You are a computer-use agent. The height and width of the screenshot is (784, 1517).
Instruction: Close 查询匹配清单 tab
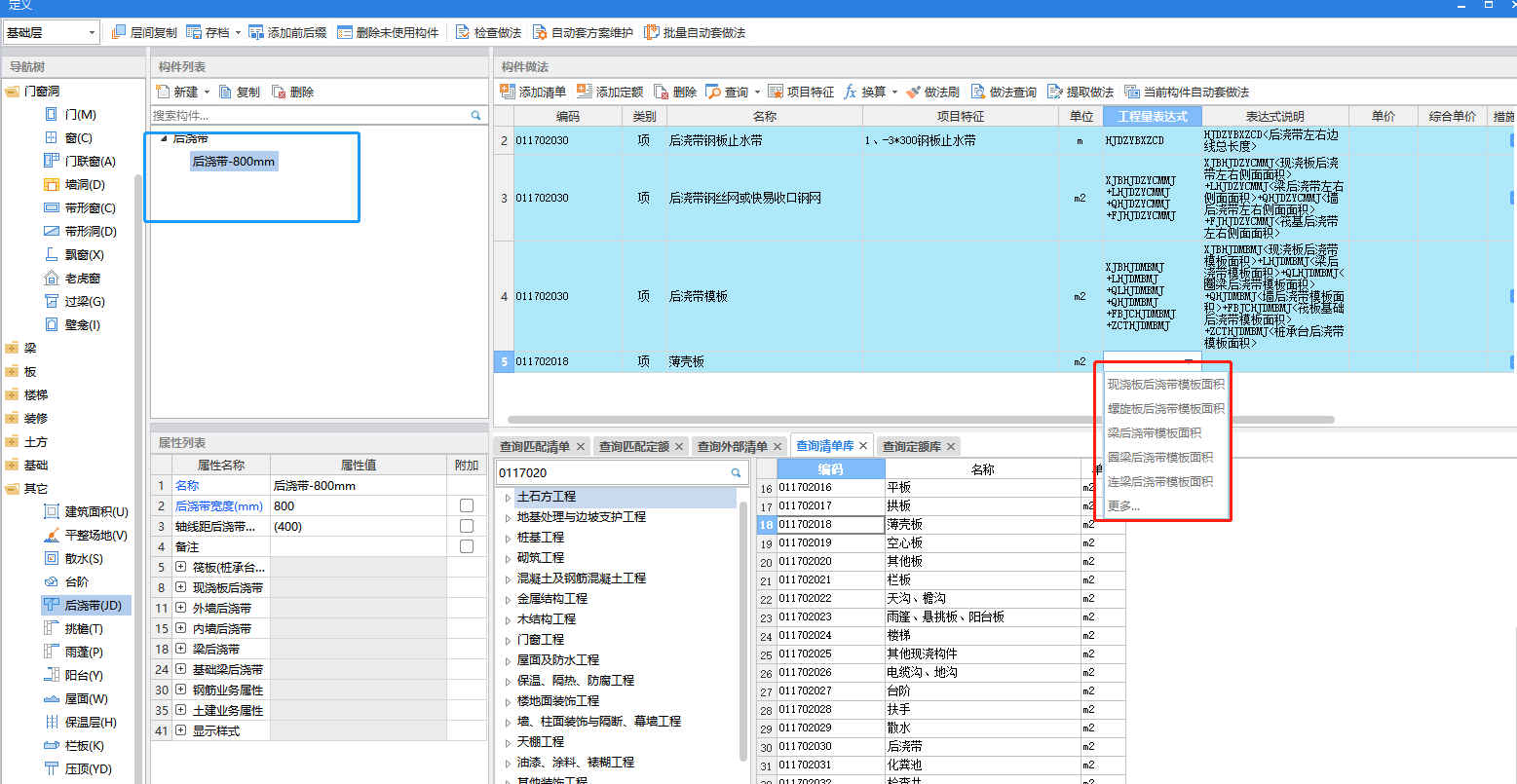[581, 446]
